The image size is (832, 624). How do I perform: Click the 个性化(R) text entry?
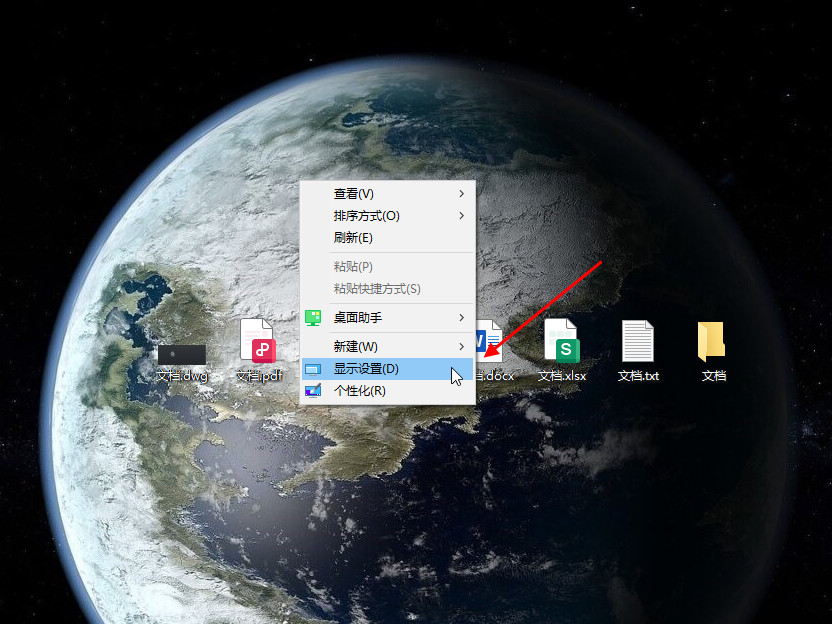point(360,391)
